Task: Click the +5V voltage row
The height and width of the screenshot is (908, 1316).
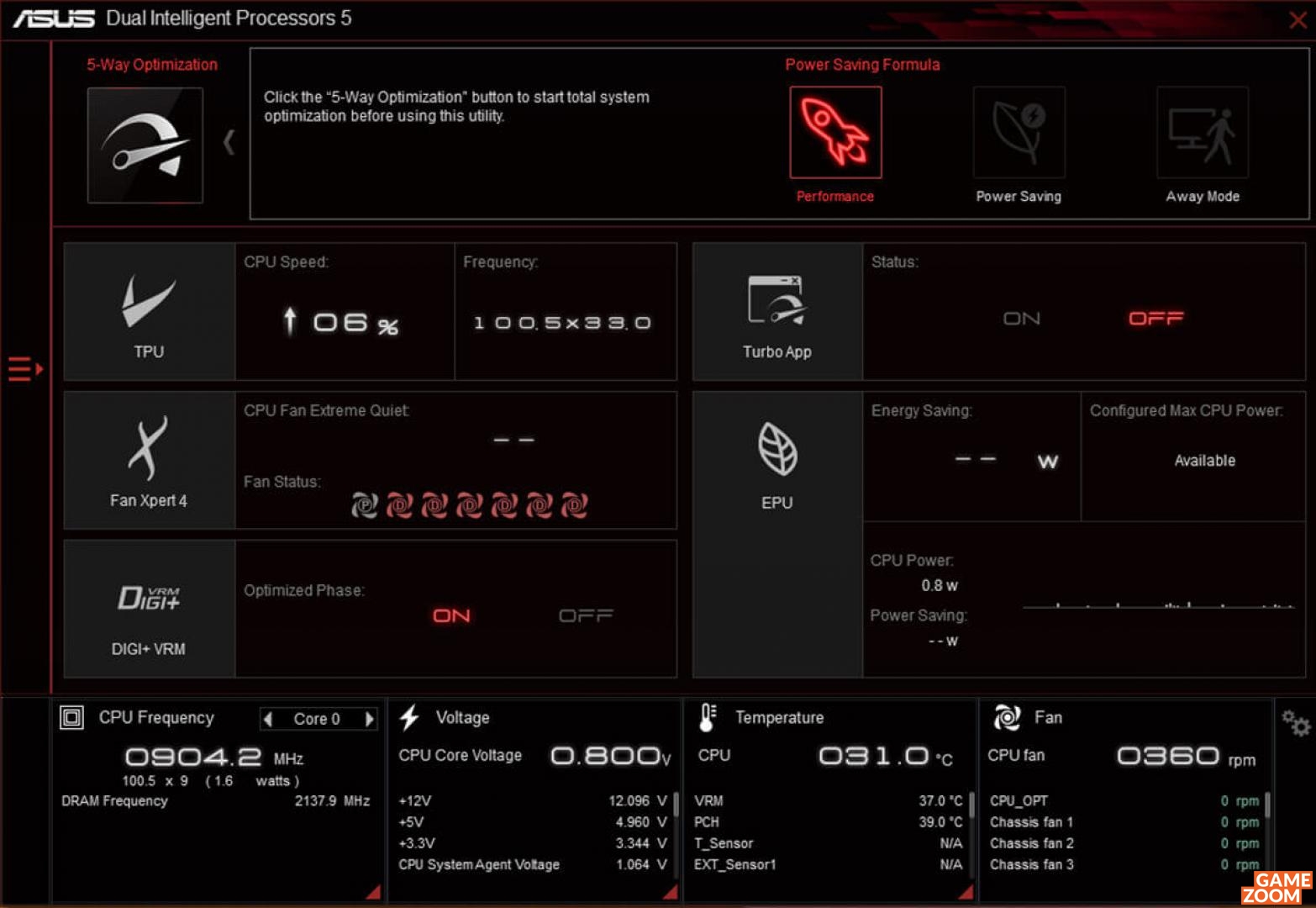Action: click(533, 822)
